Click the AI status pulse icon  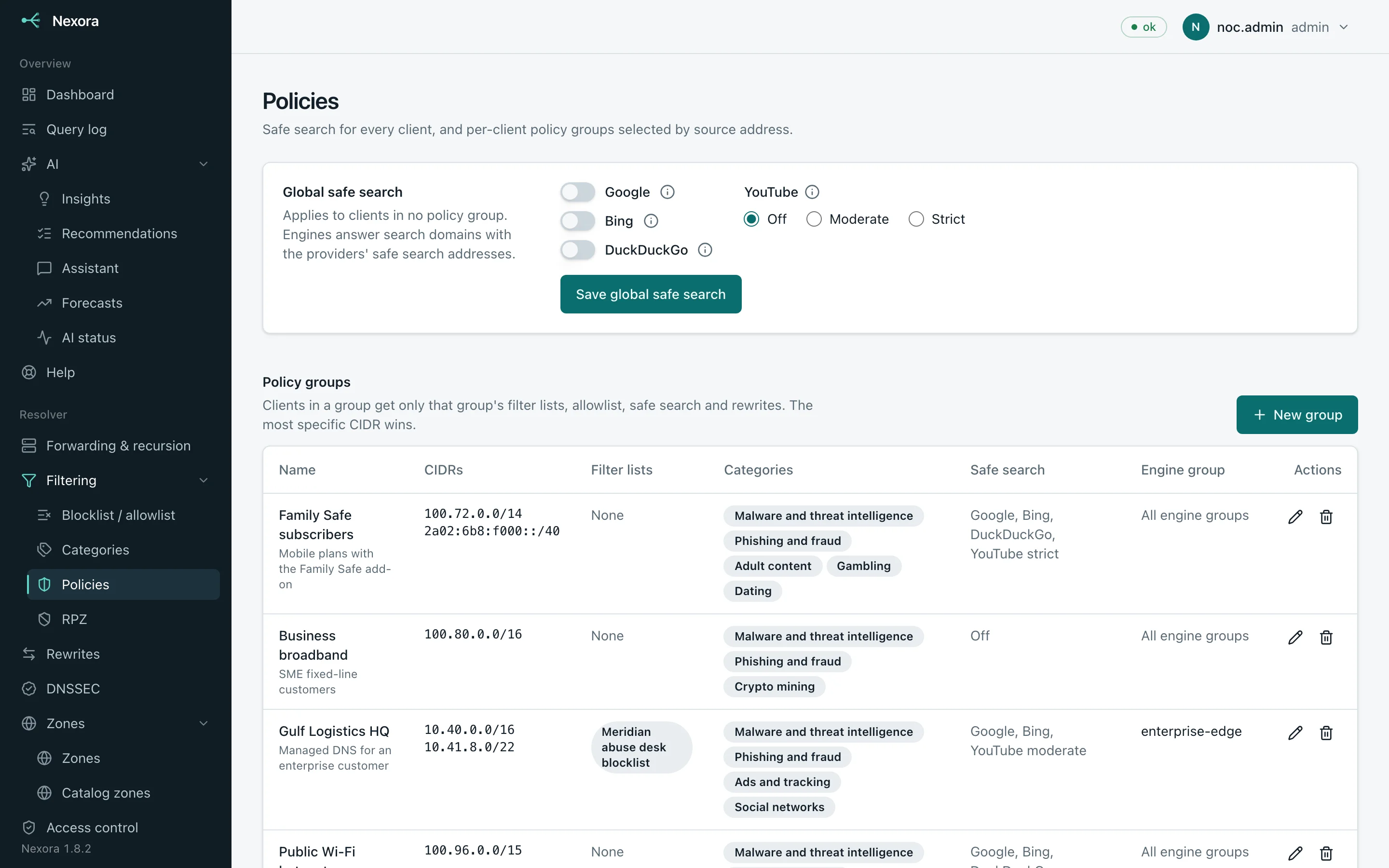pos(44,338)
